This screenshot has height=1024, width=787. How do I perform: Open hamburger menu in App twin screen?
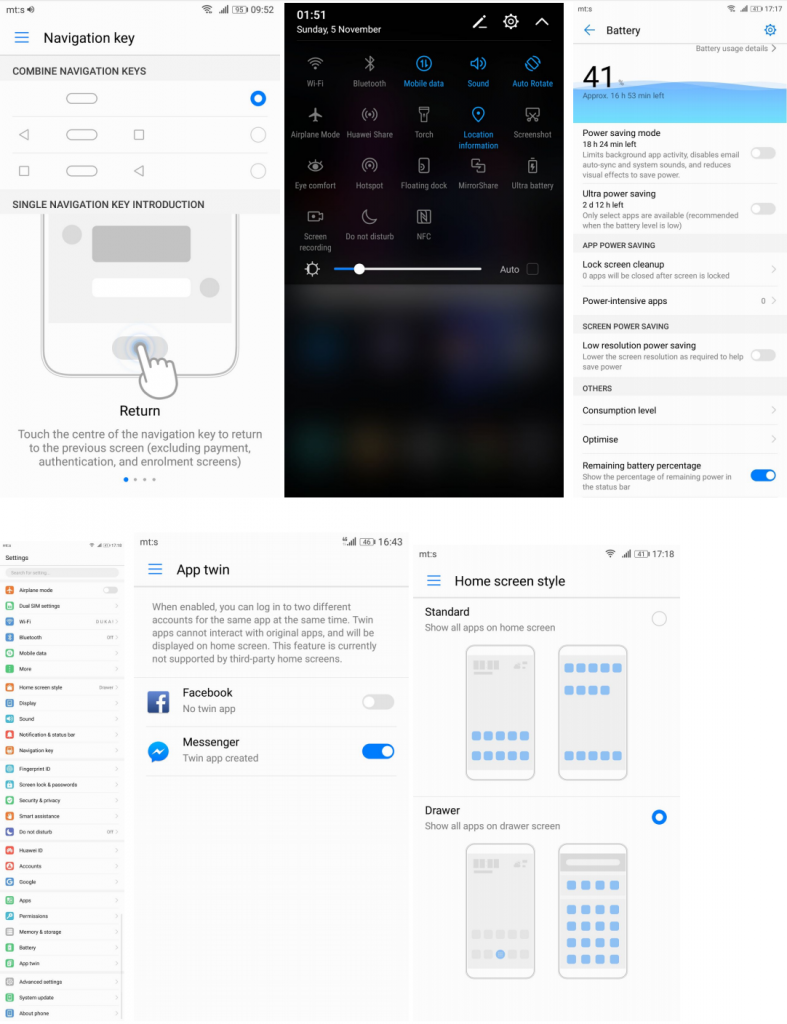pyautogui.click(x=155, y=569)
